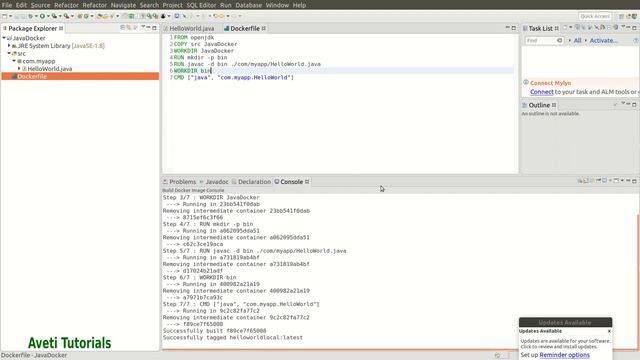640x360 pixels.
Task: Click the Search toolbar icon
Action: pos(111,16)
